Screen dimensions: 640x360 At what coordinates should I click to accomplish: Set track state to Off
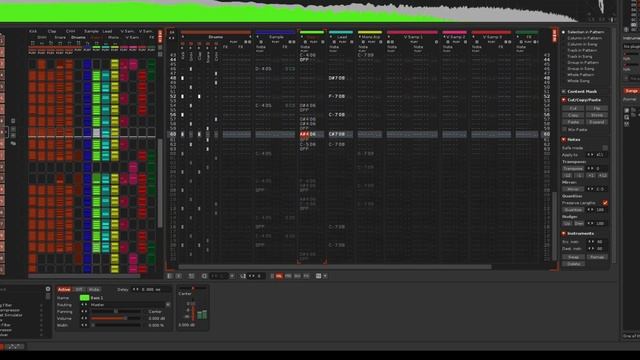79,289
